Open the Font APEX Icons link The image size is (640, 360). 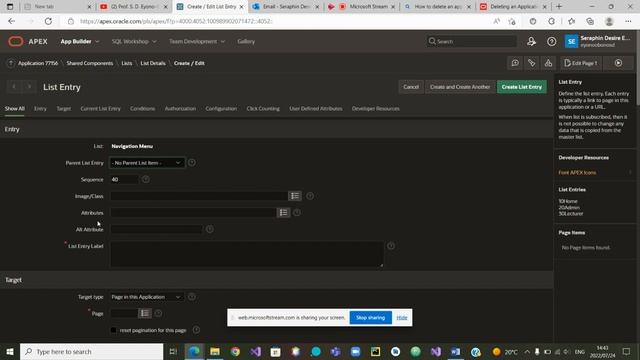[577, 173]
